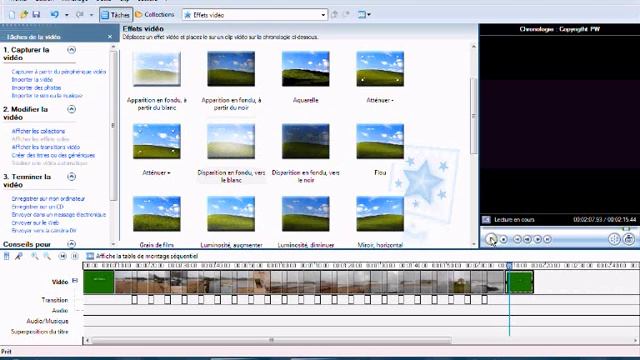
Task: Close the Tâches de la vidéo pane
Action: click(110, 37)
